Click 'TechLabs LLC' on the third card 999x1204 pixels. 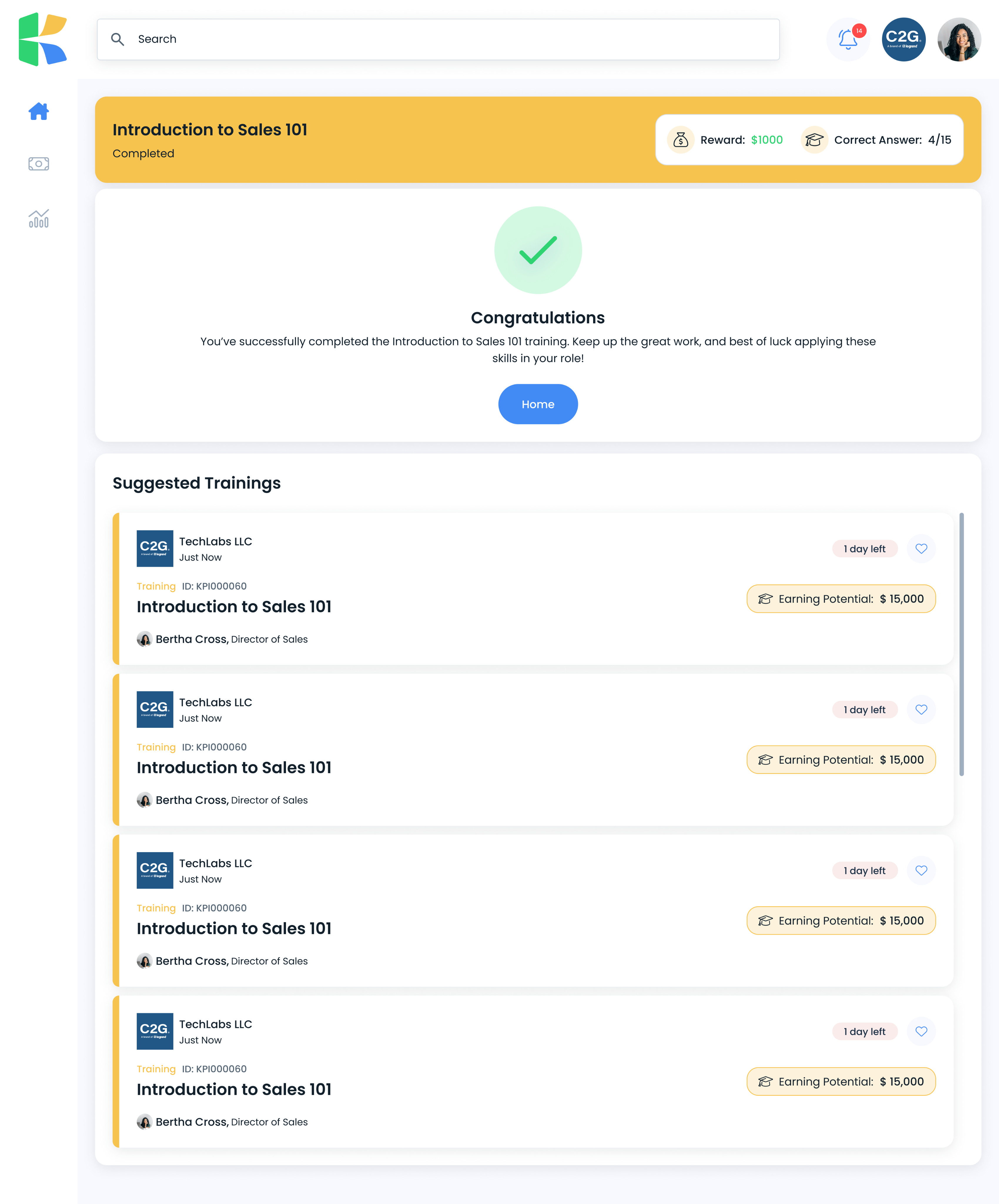tap(215, 863)
